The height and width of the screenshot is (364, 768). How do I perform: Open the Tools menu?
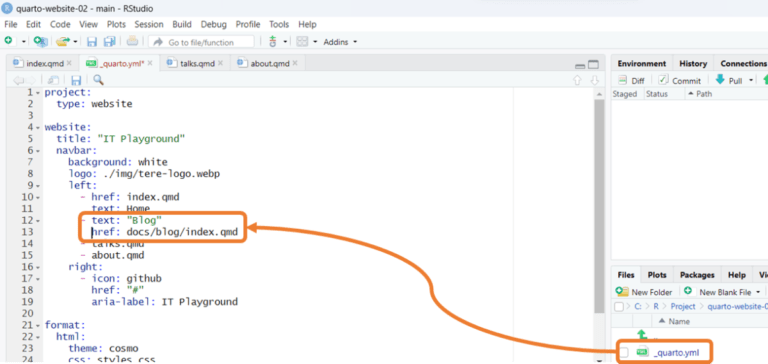(279, 24)
